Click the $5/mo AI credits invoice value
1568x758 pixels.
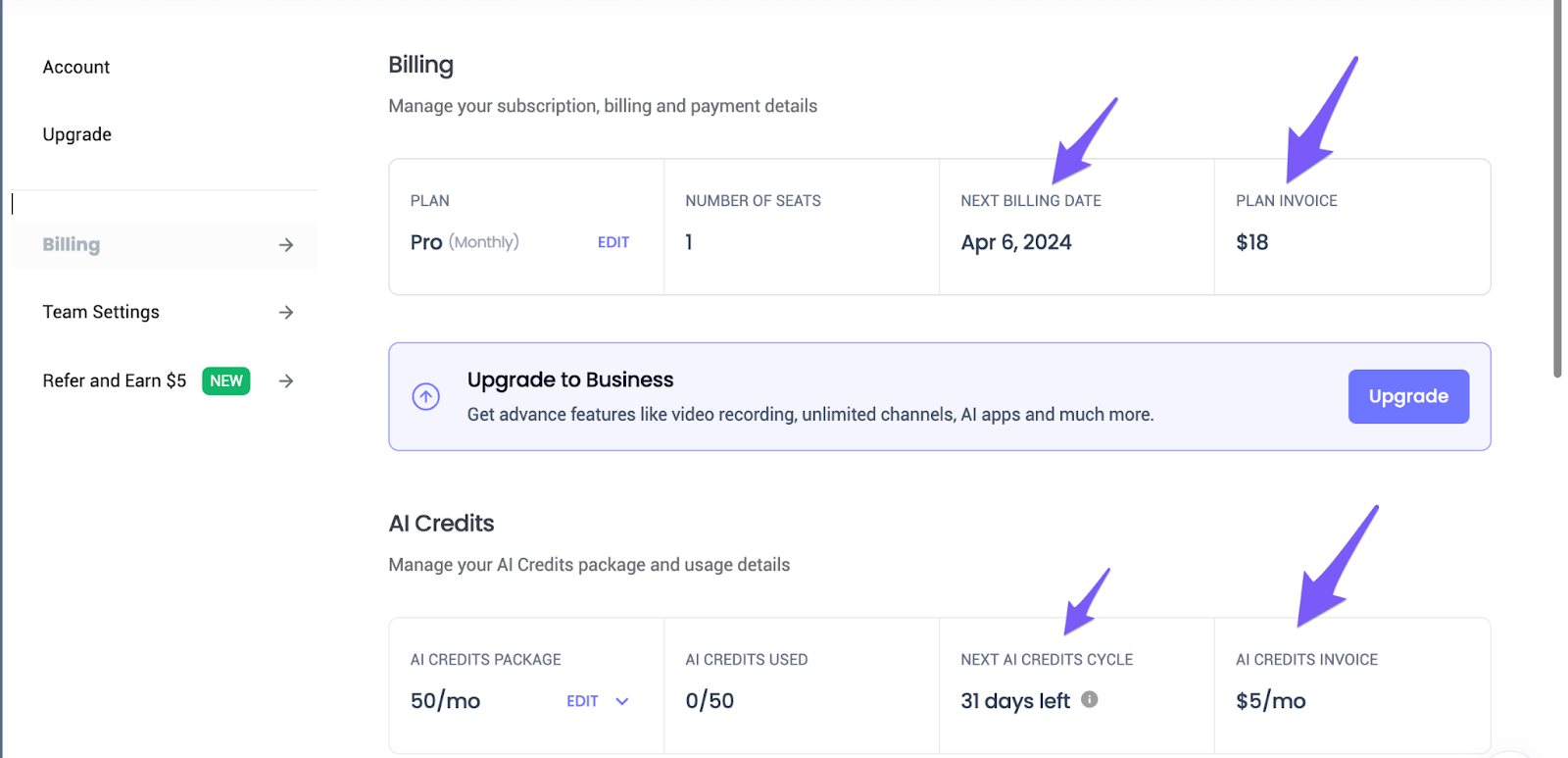click(1271, 702)
